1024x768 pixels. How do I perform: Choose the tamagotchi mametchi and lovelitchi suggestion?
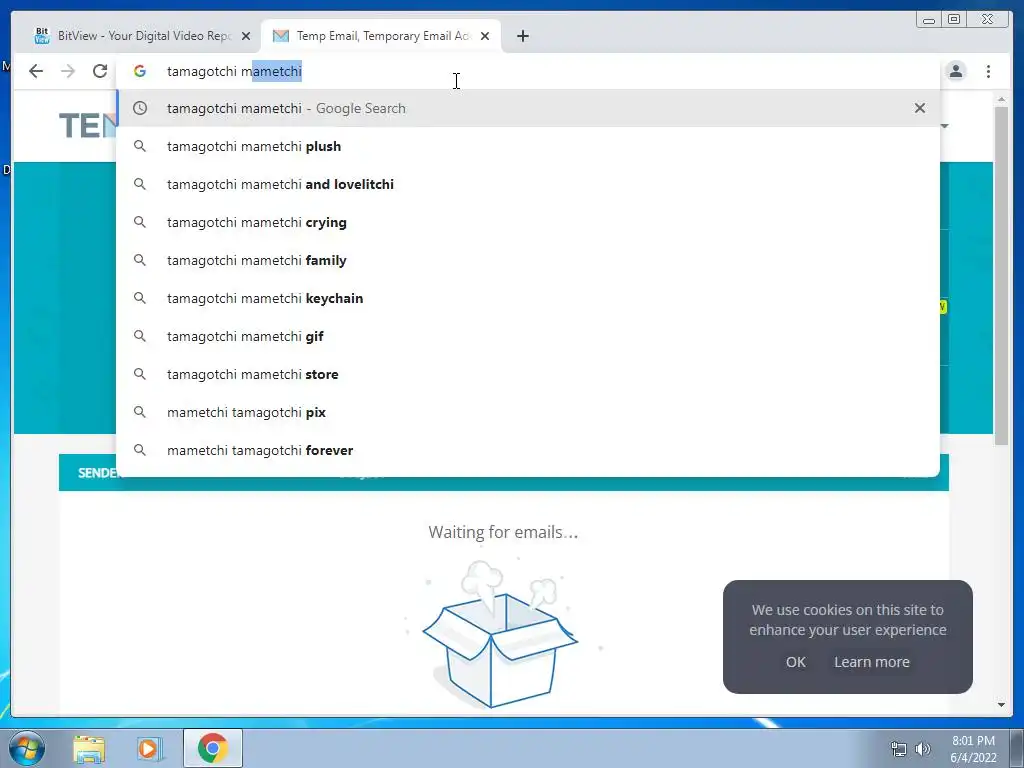pyautogui.click(x=528, y=184)
